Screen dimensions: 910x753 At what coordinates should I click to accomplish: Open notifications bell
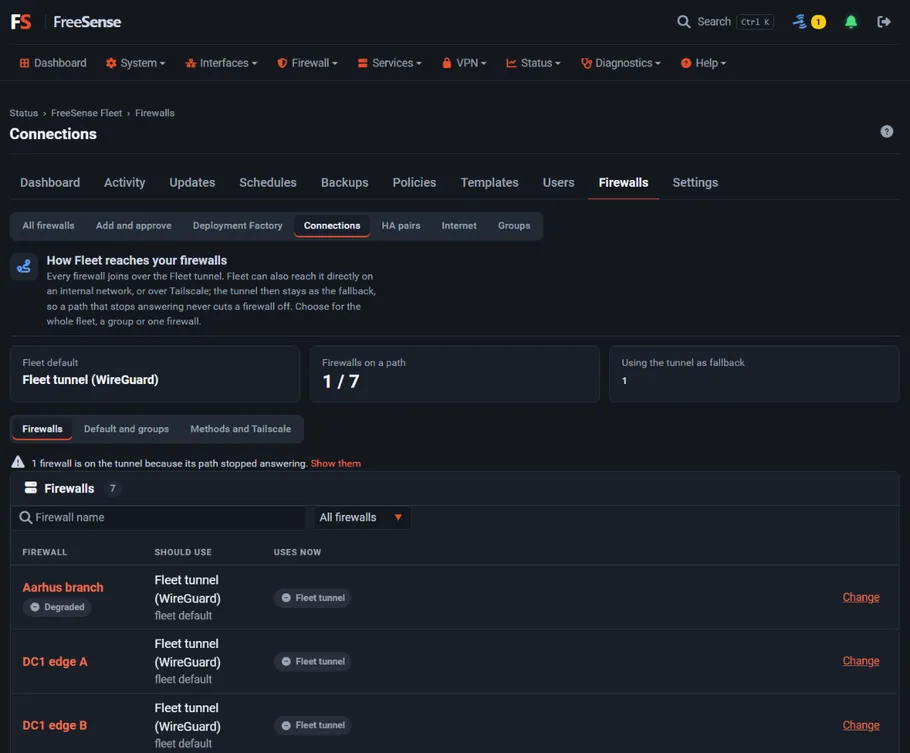851,22
